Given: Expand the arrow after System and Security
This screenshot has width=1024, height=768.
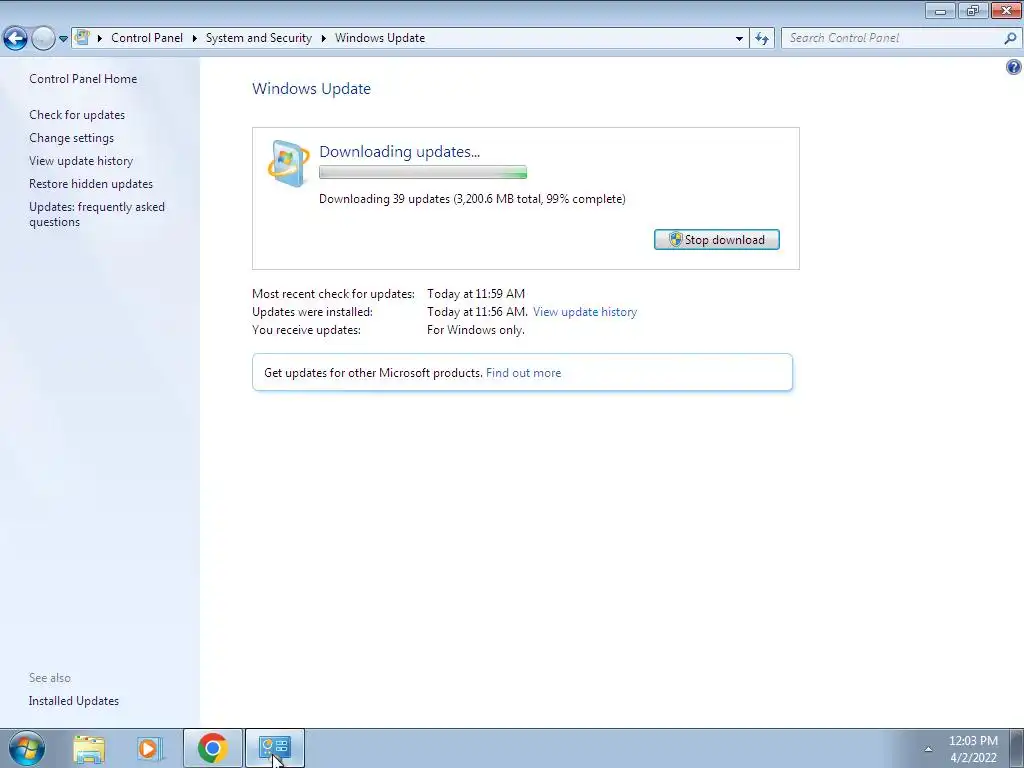Looking at the screenshot, I should point(323,38).
